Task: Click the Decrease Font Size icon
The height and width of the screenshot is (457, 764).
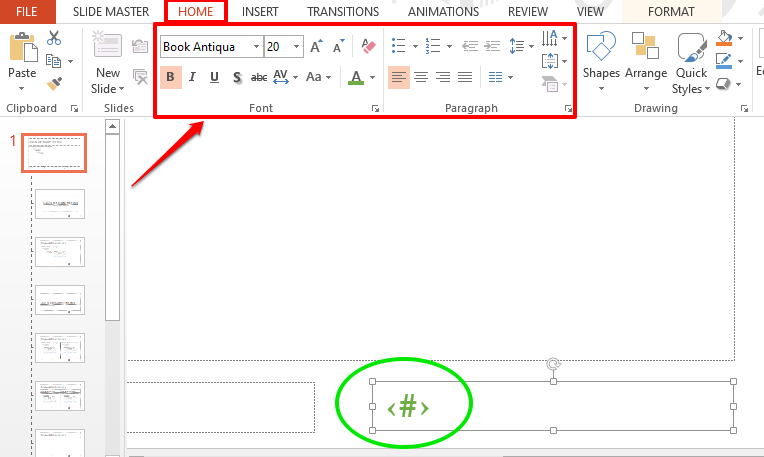Action: tap(339, 46)
